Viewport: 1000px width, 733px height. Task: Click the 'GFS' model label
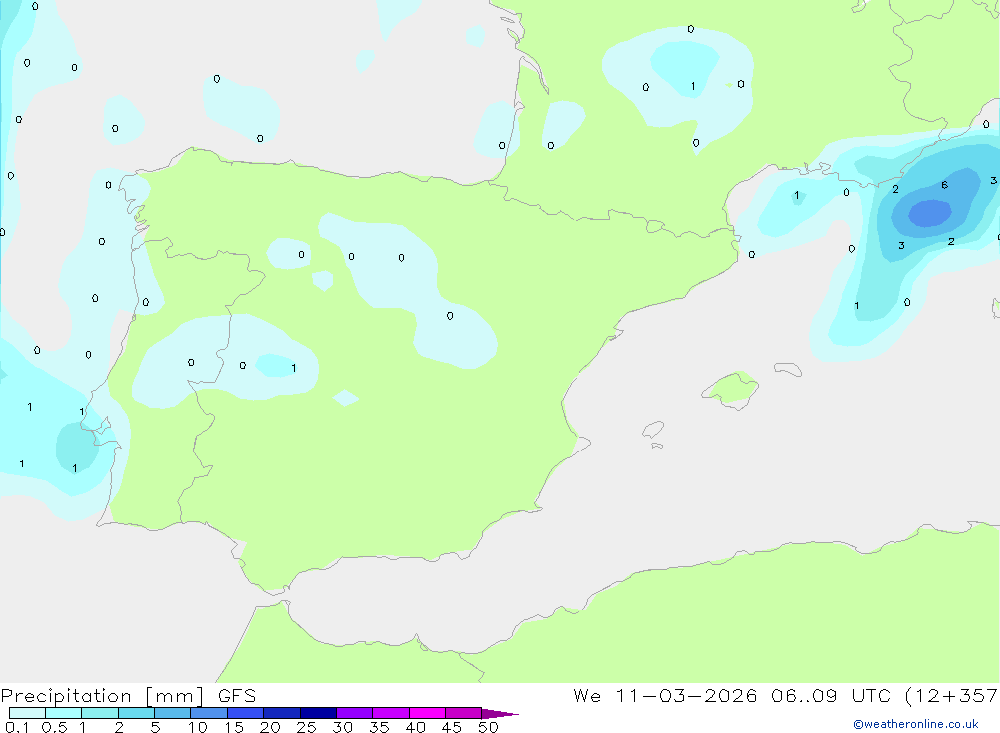237,696
